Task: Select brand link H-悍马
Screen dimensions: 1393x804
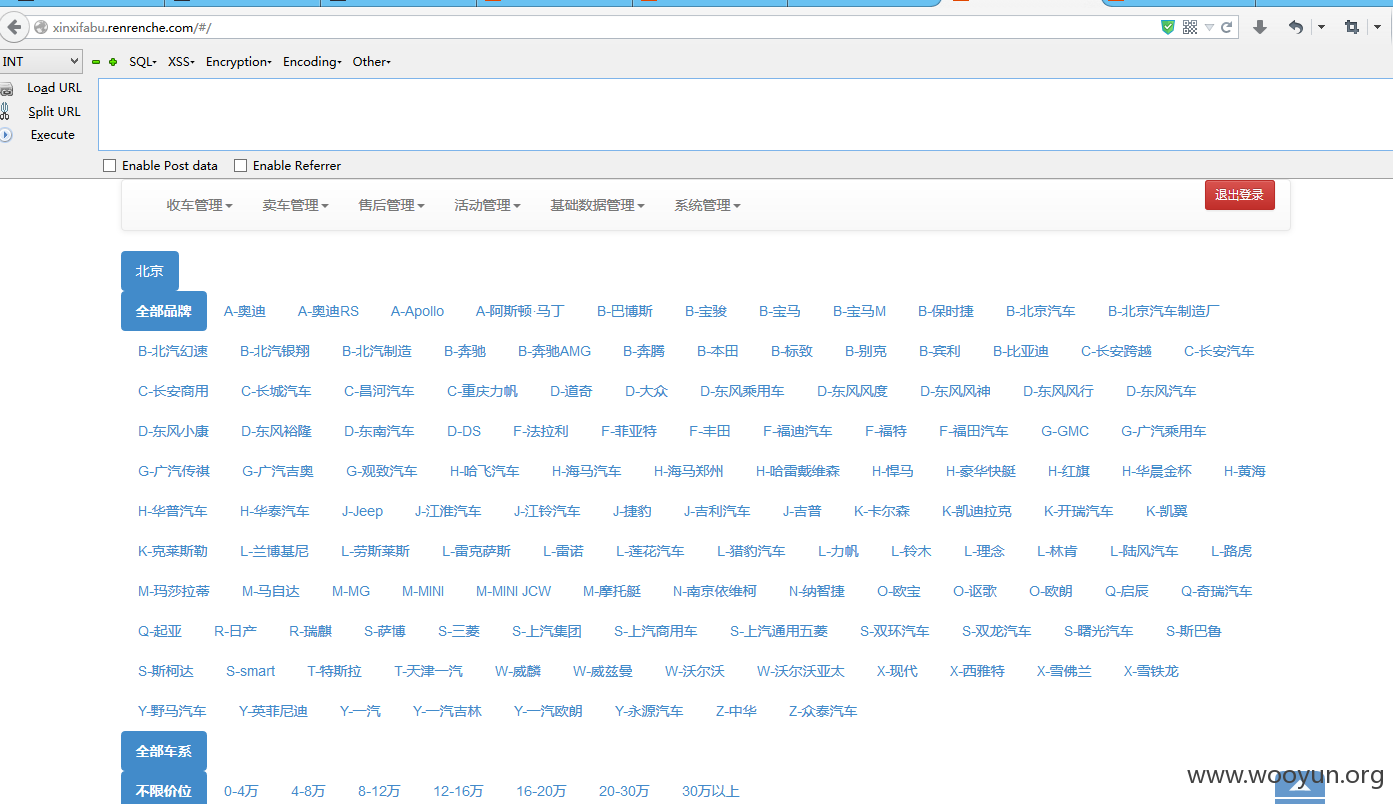Action: 893,471
